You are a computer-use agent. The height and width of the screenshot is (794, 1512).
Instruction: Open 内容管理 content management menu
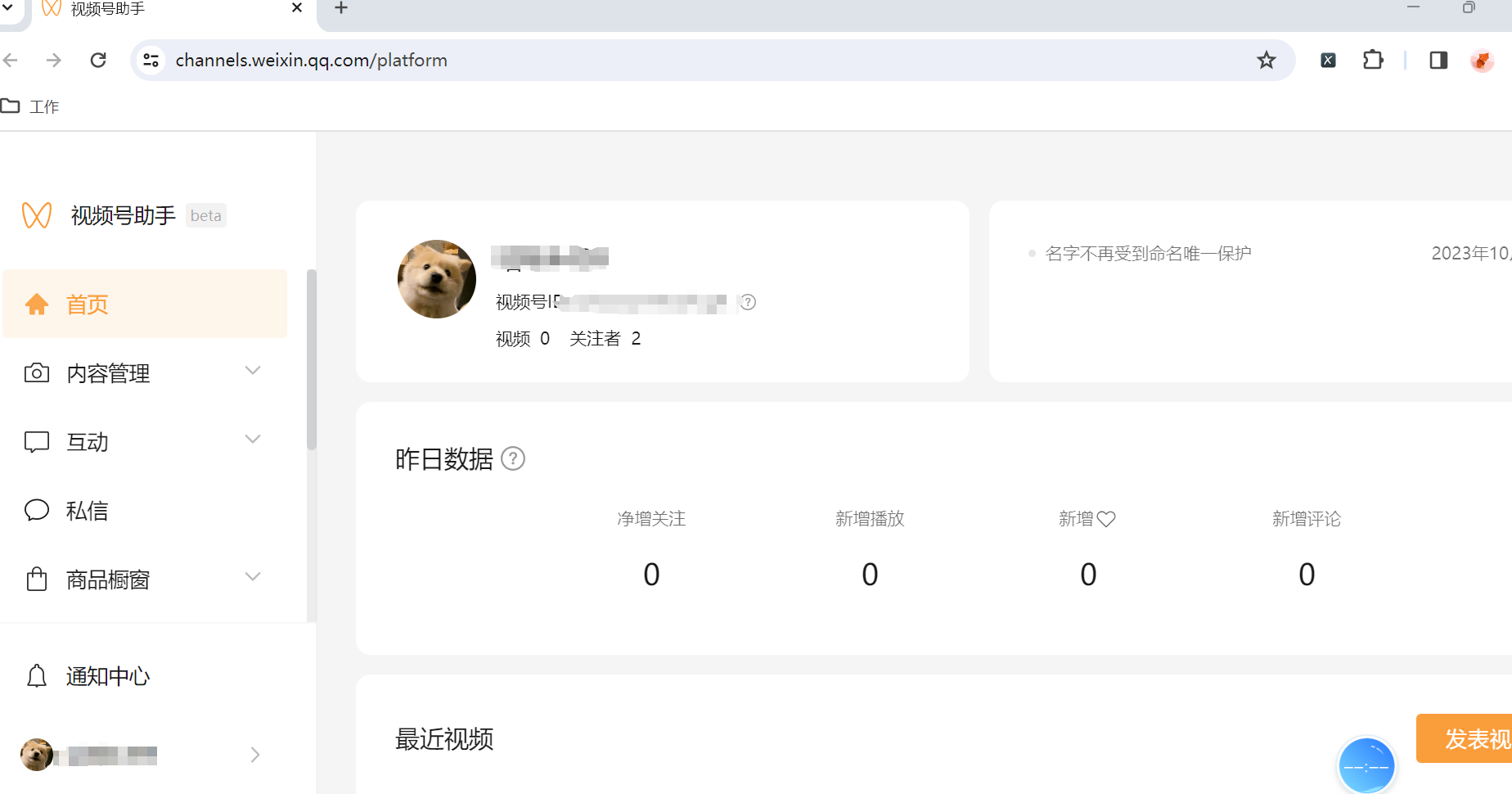[145, 373]
